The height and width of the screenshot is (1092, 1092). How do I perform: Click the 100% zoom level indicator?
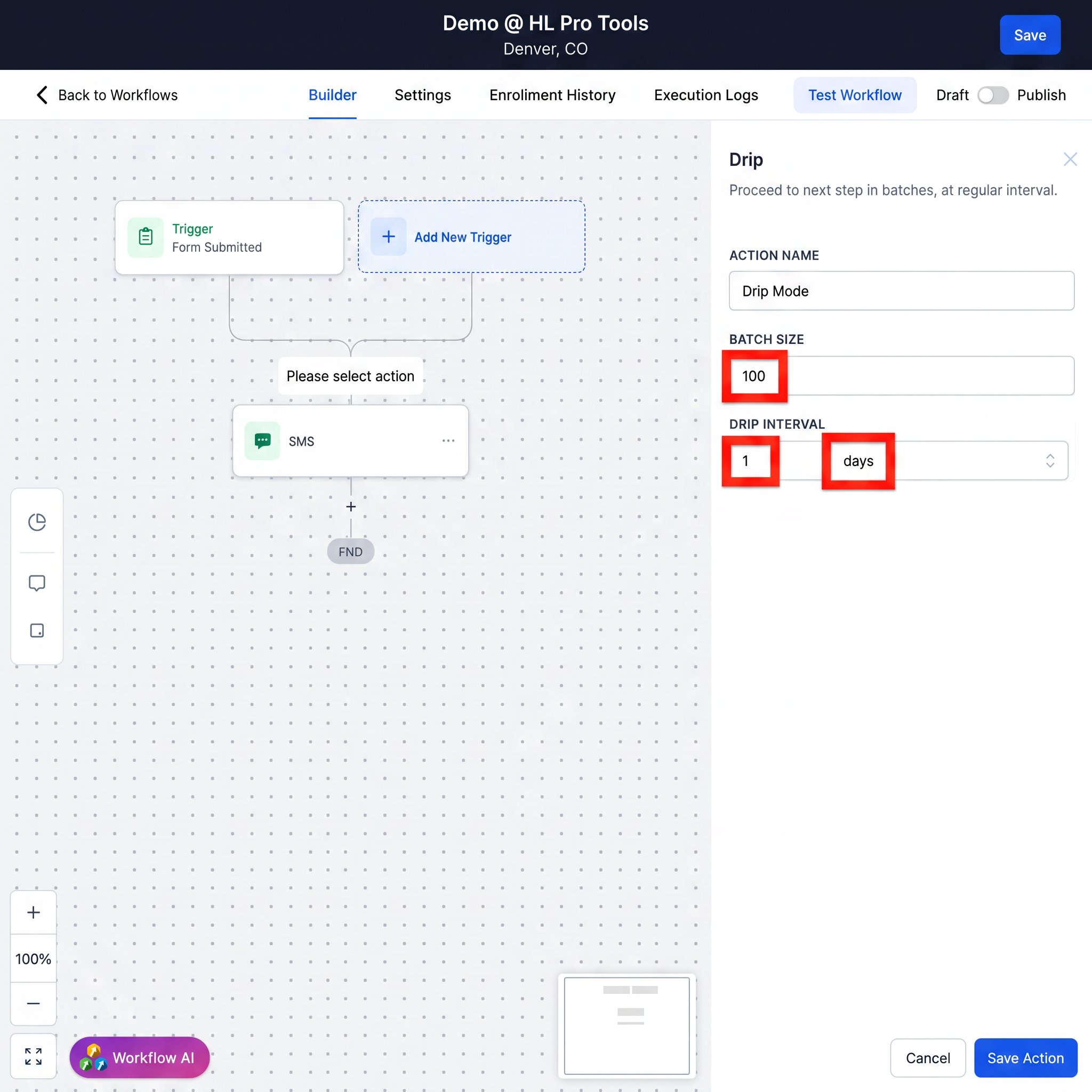tap(34, 959)
